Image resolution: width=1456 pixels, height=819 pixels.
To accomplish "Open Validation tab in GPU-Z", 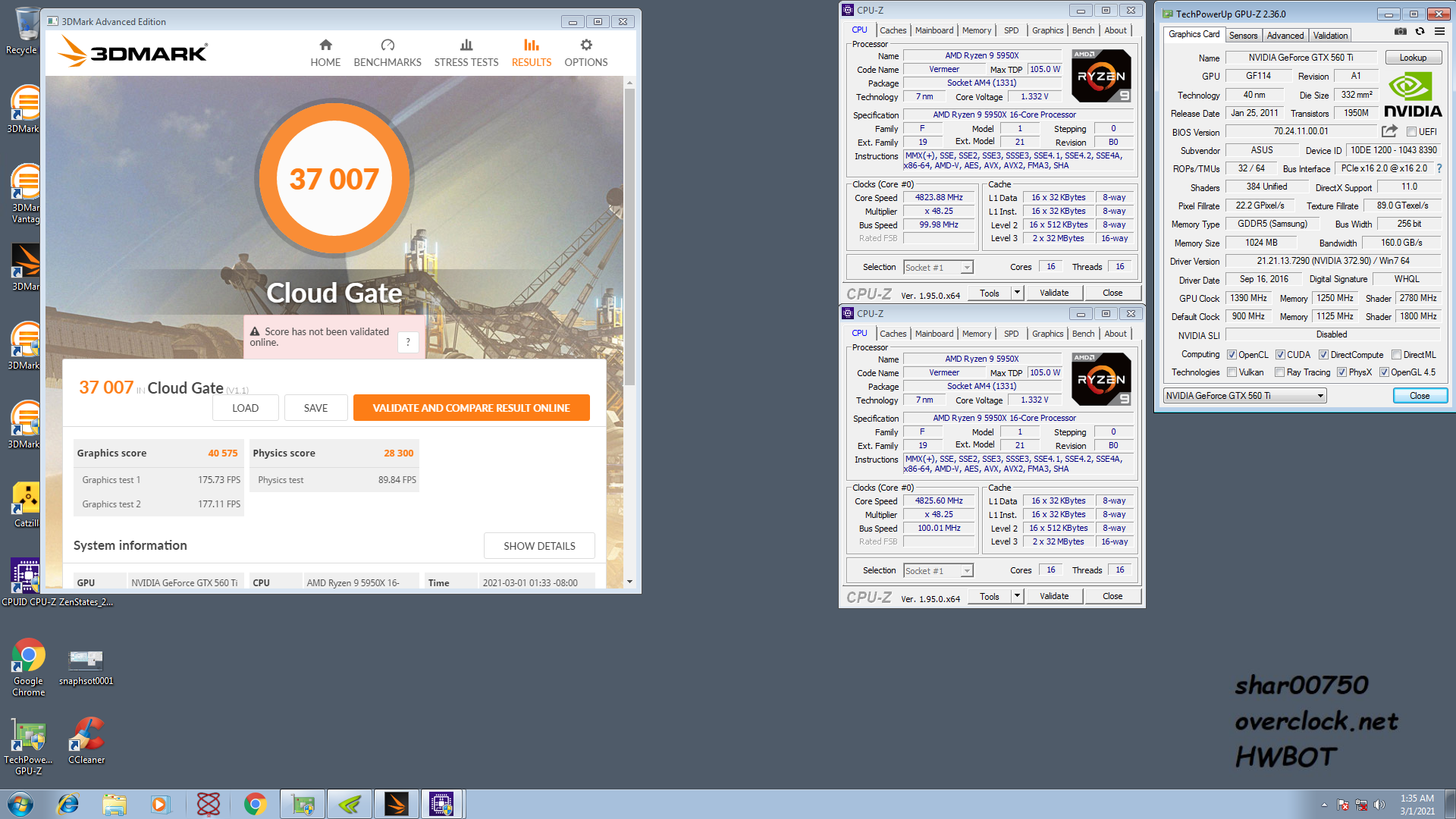I will 1330,36.
